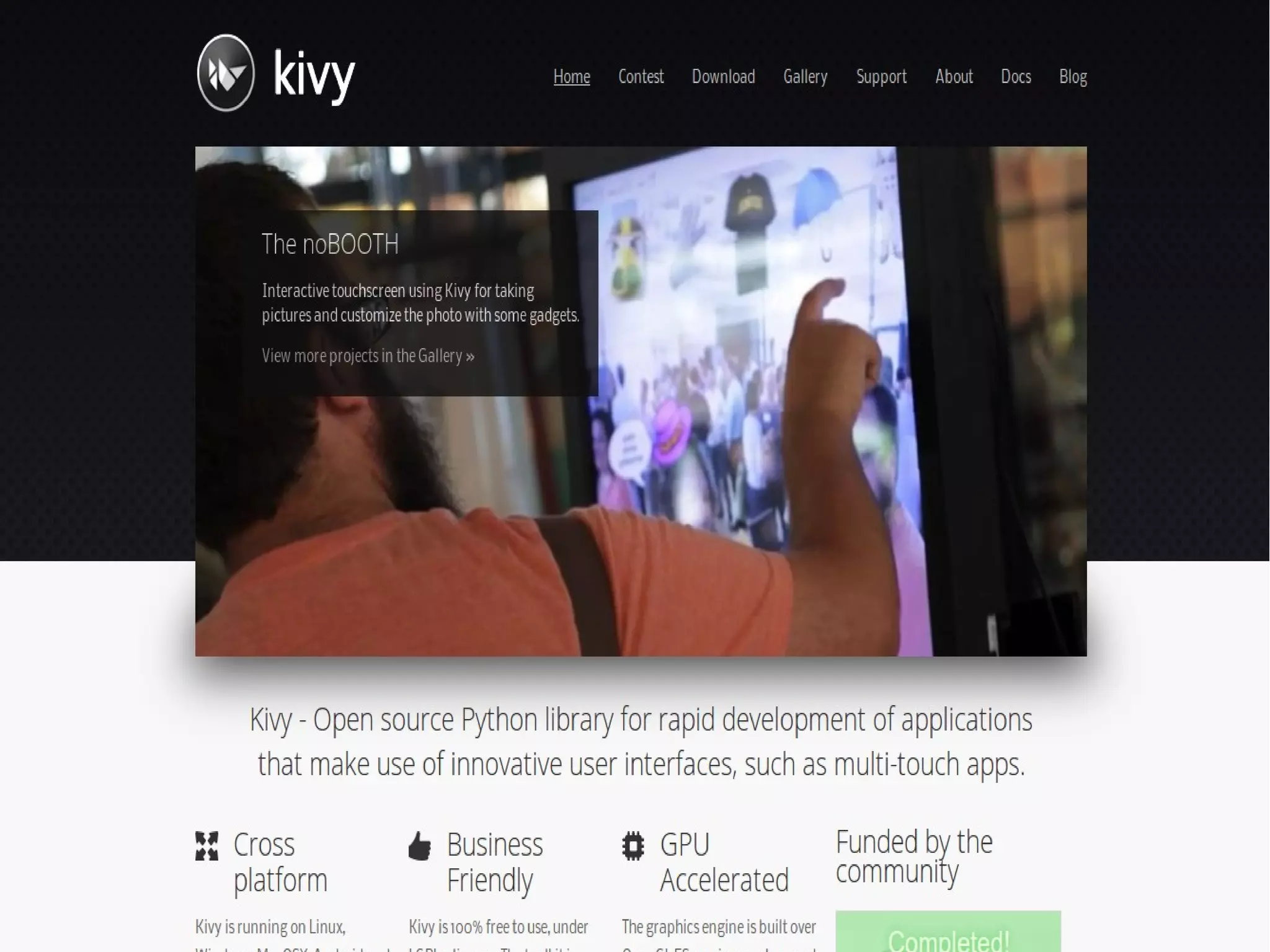Viewport: 1270px width, 952px height.
Task: Open the About page
Action: pyautogui.click(x=954, y=76)
